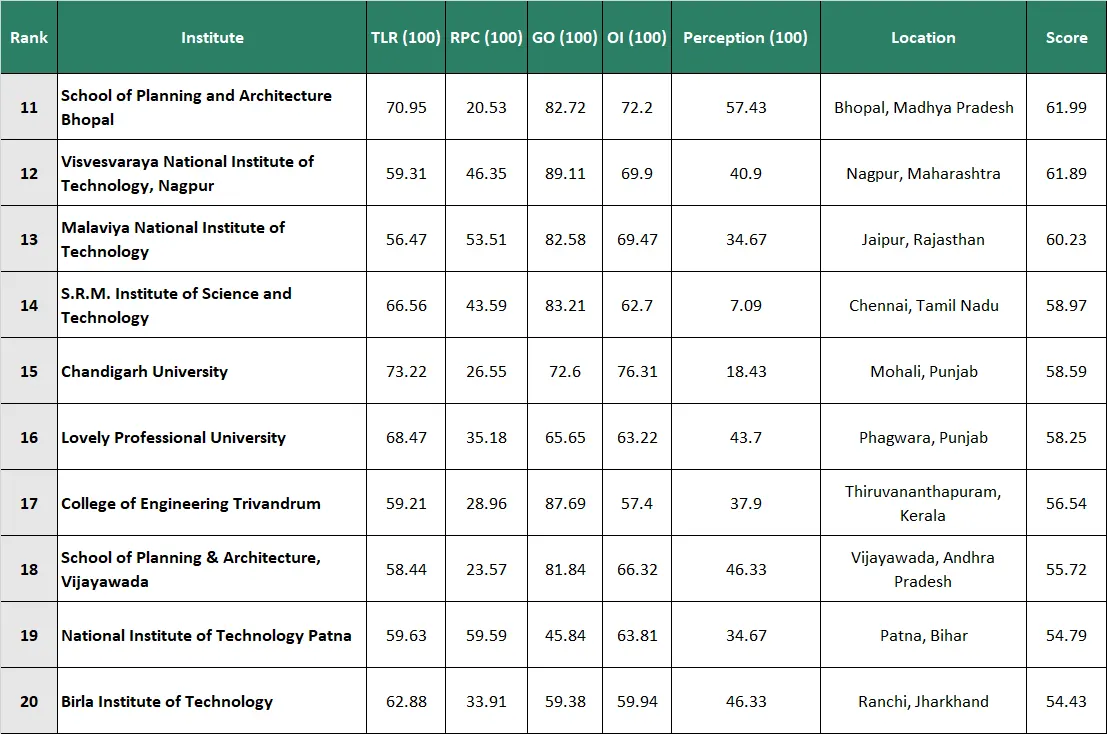Select the RPC (100) header cell
Image resolution: width=1107 pixels, height=734 pixels.
click(x=486, y=38)
